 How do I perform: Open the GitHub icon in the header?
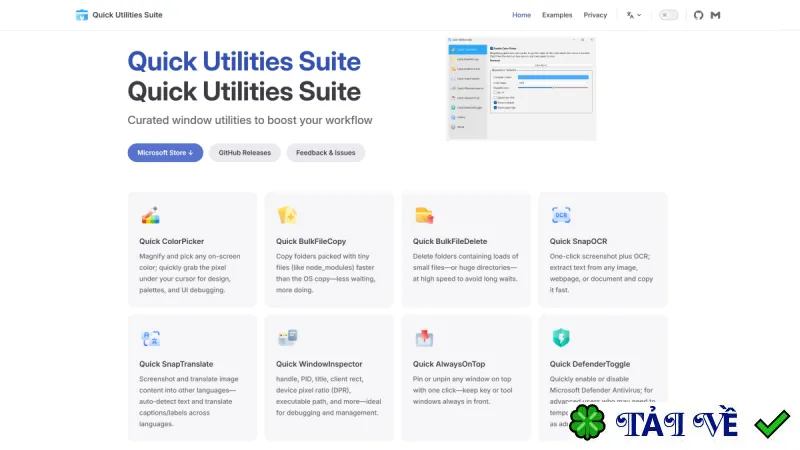coord(698,15)
